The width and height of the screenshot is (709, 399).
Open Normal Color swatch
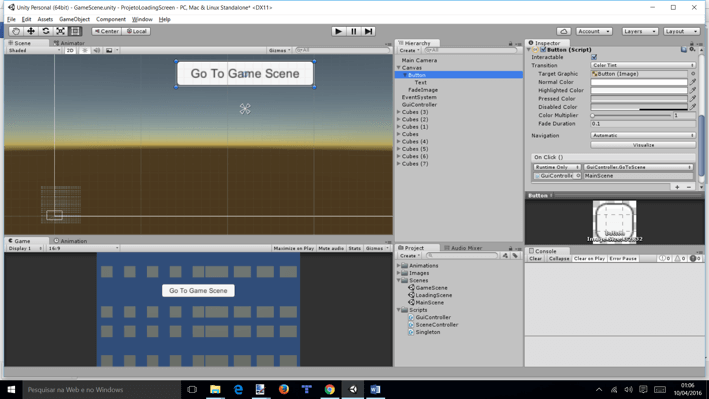(x=639, y=82)
